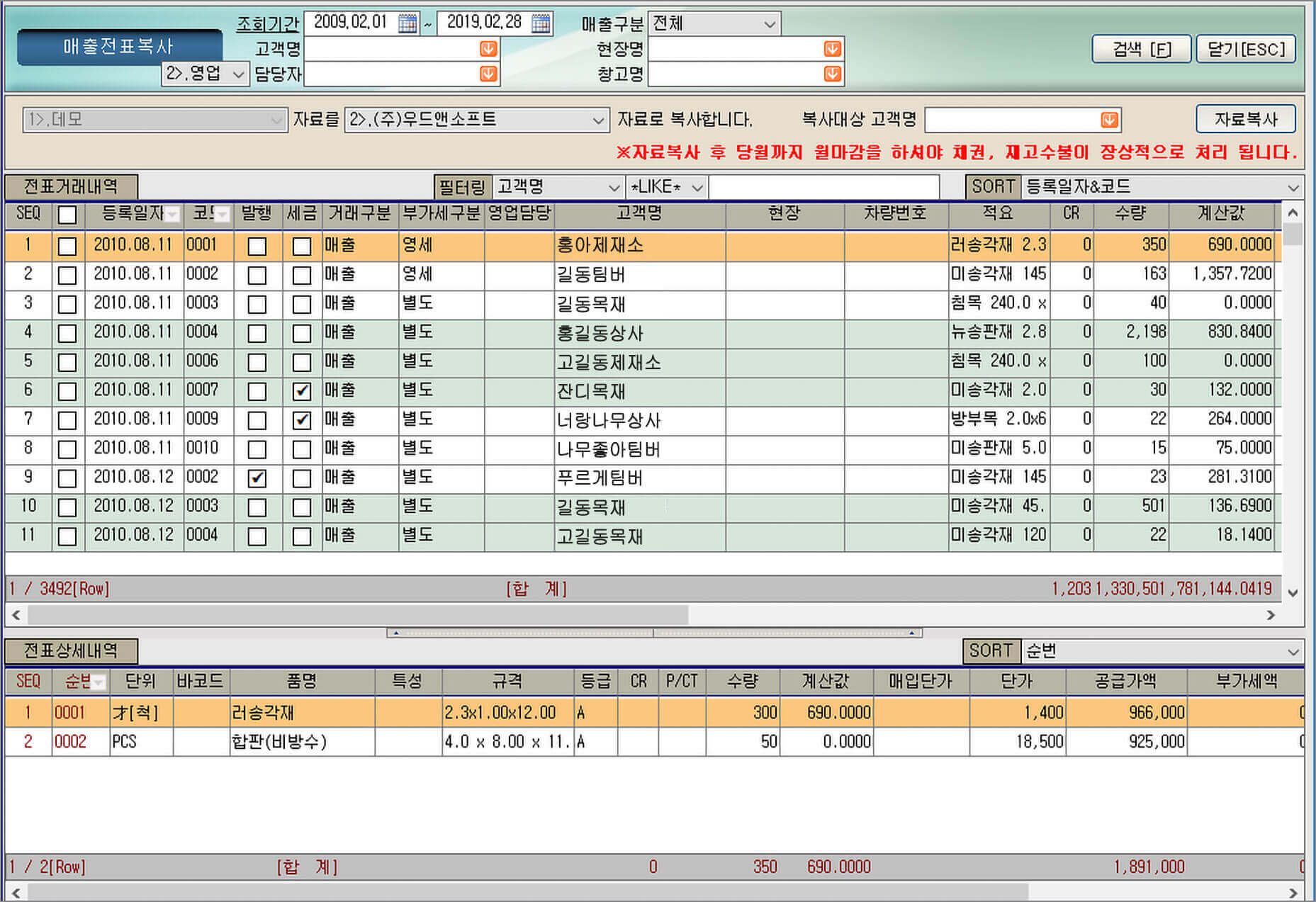Click the 조회기간 link label

tap(268, 23)
